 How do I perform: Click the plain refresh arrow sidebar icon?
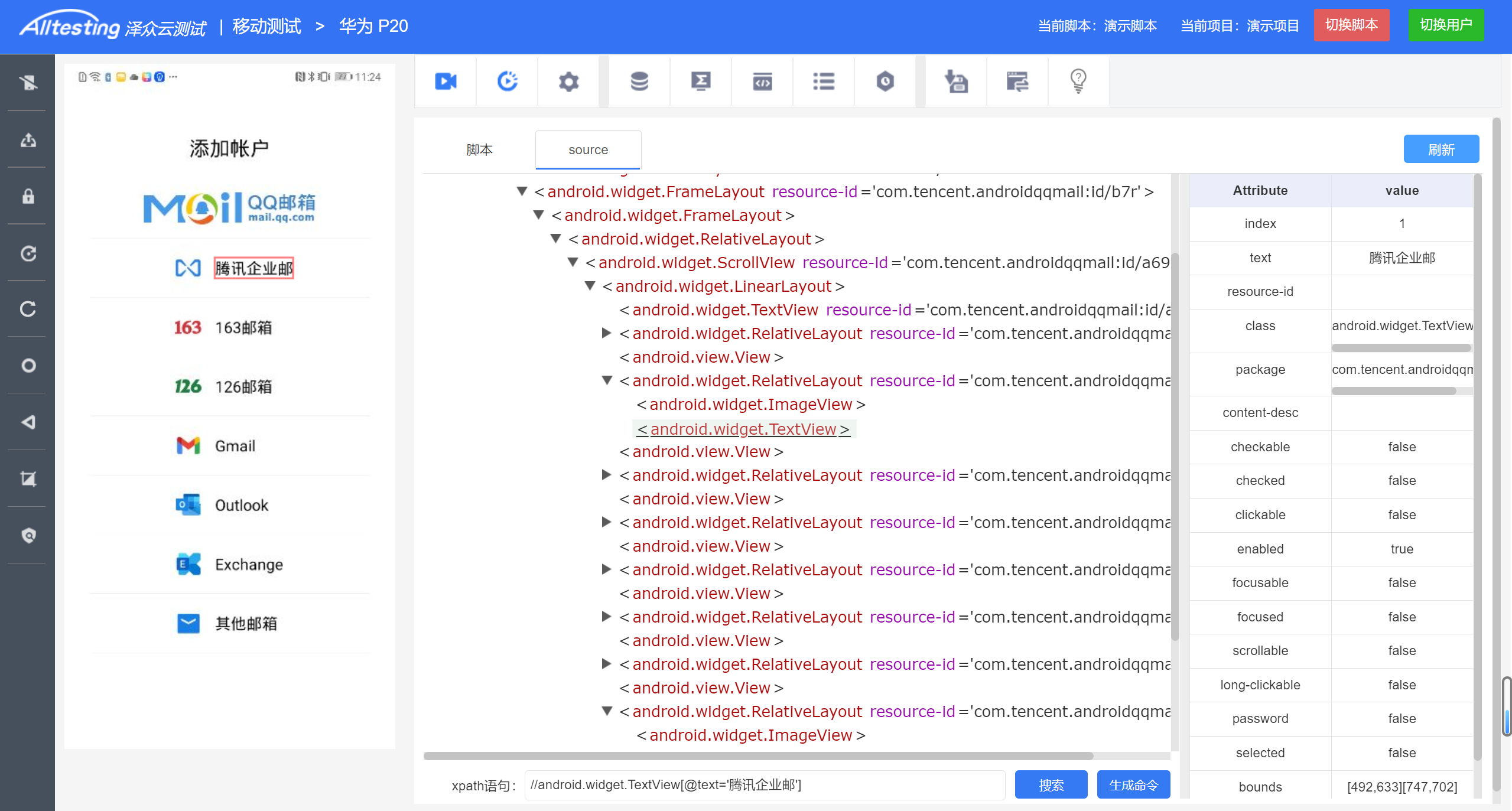click(28, 309)
